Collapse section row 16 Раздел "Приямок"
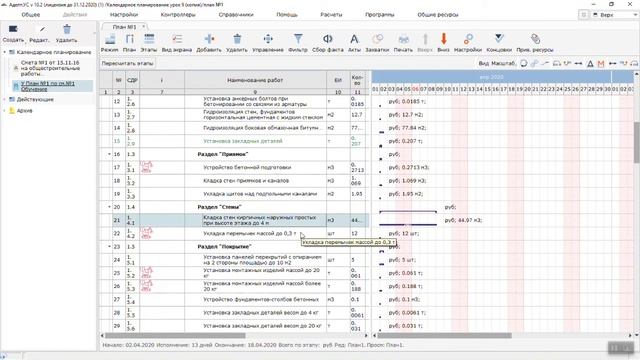 [x=109, y=154]
